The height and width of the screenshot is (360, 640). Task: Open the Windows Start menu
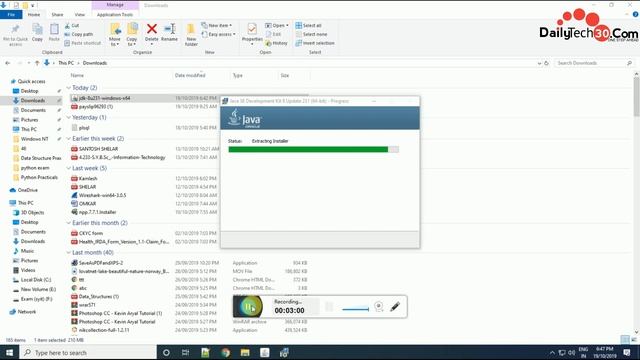9,352
